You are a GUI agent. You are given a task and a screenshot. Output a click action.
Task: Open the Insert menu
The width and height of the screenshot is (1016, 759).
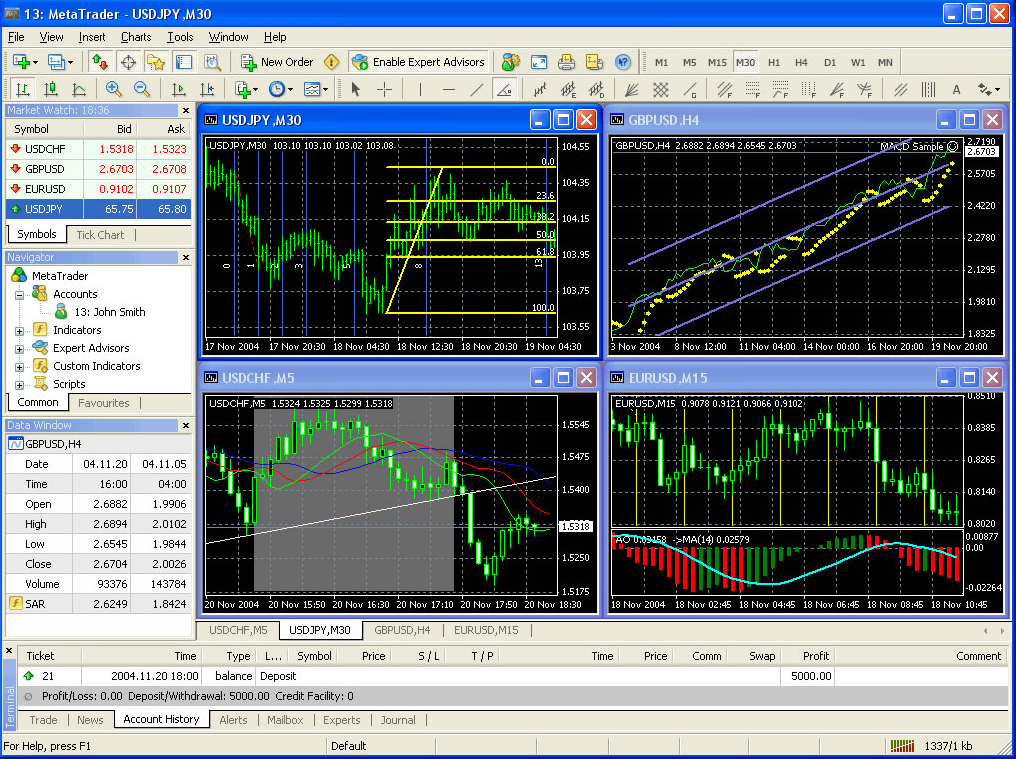92,37
